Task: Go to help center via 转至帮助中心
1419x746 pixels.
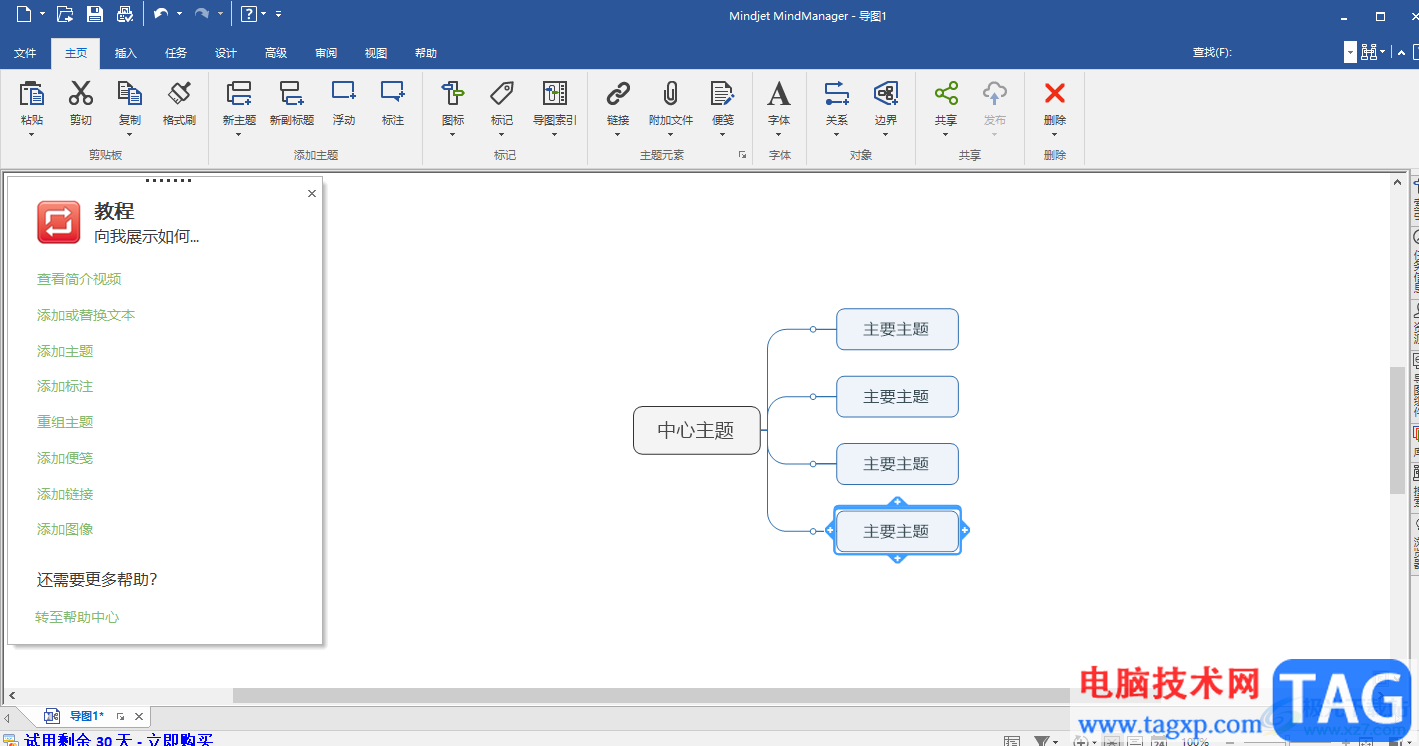Action: [x=77, y=617]
